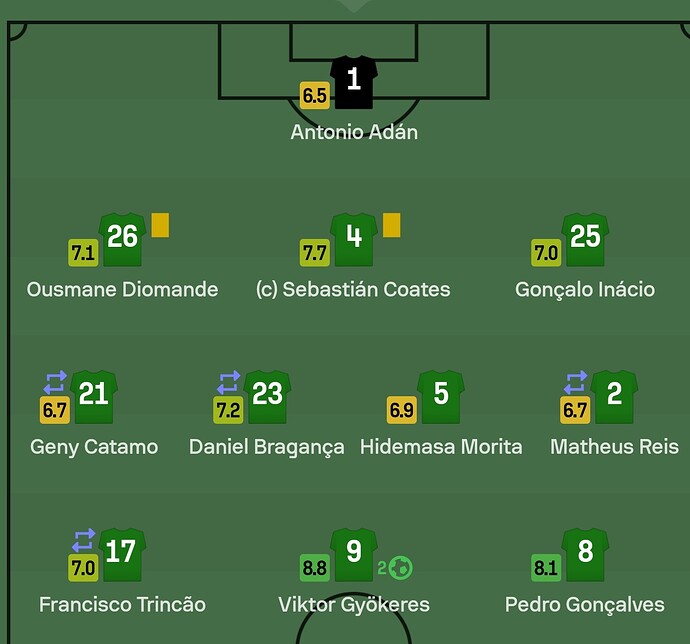This screenshot has height=644, width=690.
Task: Click Antonio Adán's black goalkeeper shirt
Action: pyautogui.click(x=354, y=82)
